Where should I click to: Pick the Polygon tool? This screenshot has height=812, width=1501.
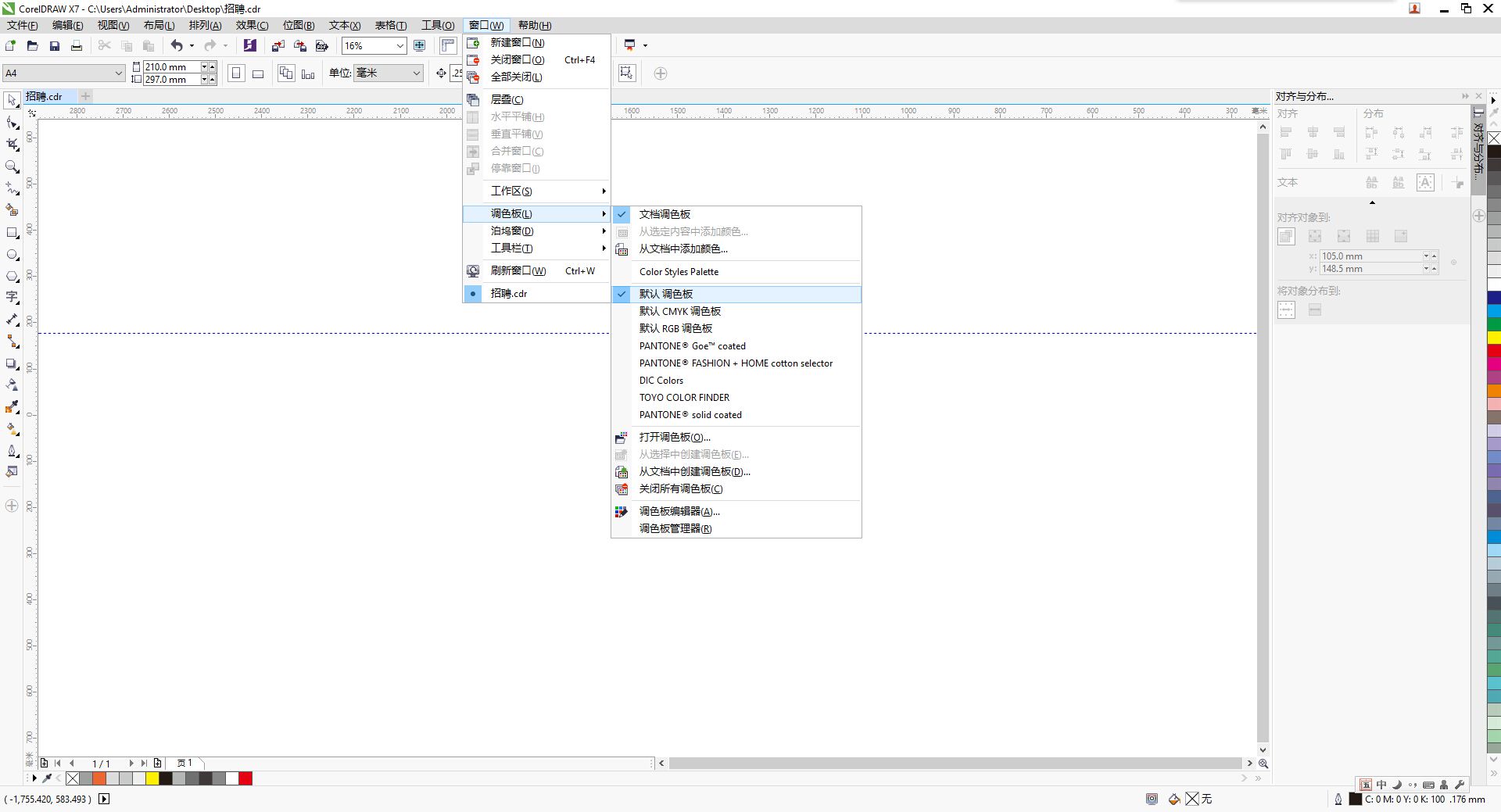(12, 277)
